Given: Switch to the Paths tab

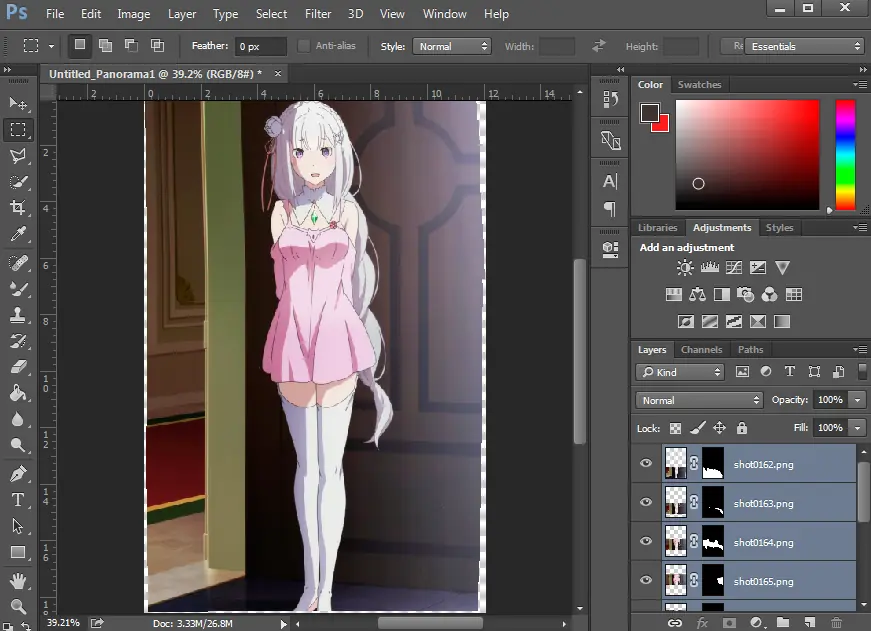Looking at the screenshot, I should pos(750,349).
